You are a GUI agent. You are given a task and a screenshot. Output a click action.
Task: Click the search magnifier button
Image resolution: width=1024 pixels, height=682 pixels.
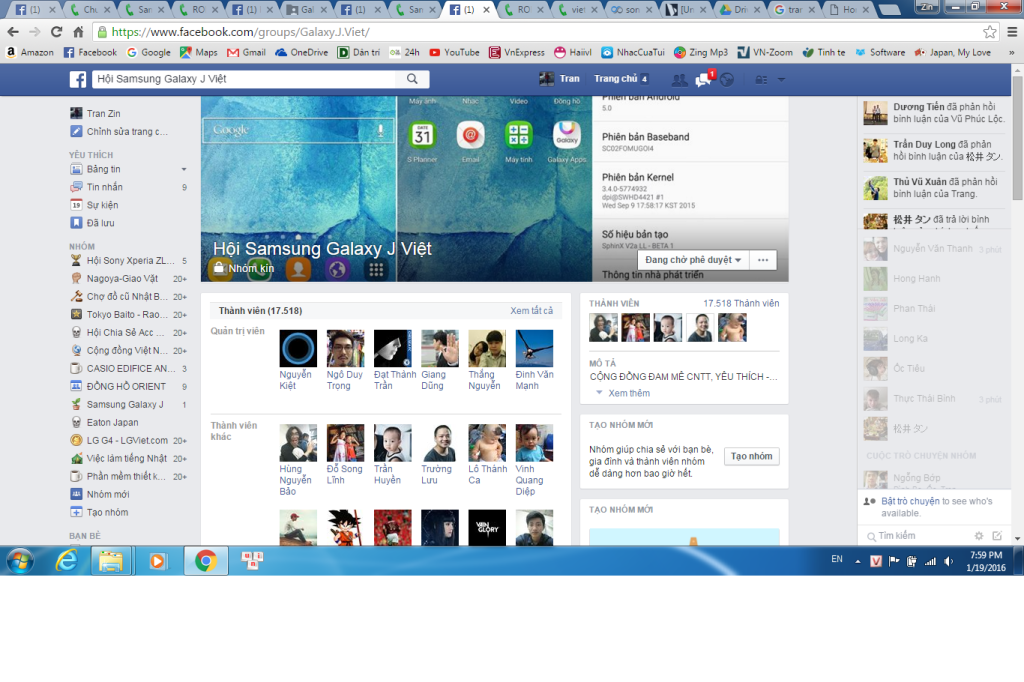pyautogui.click(x=412, y=79)
